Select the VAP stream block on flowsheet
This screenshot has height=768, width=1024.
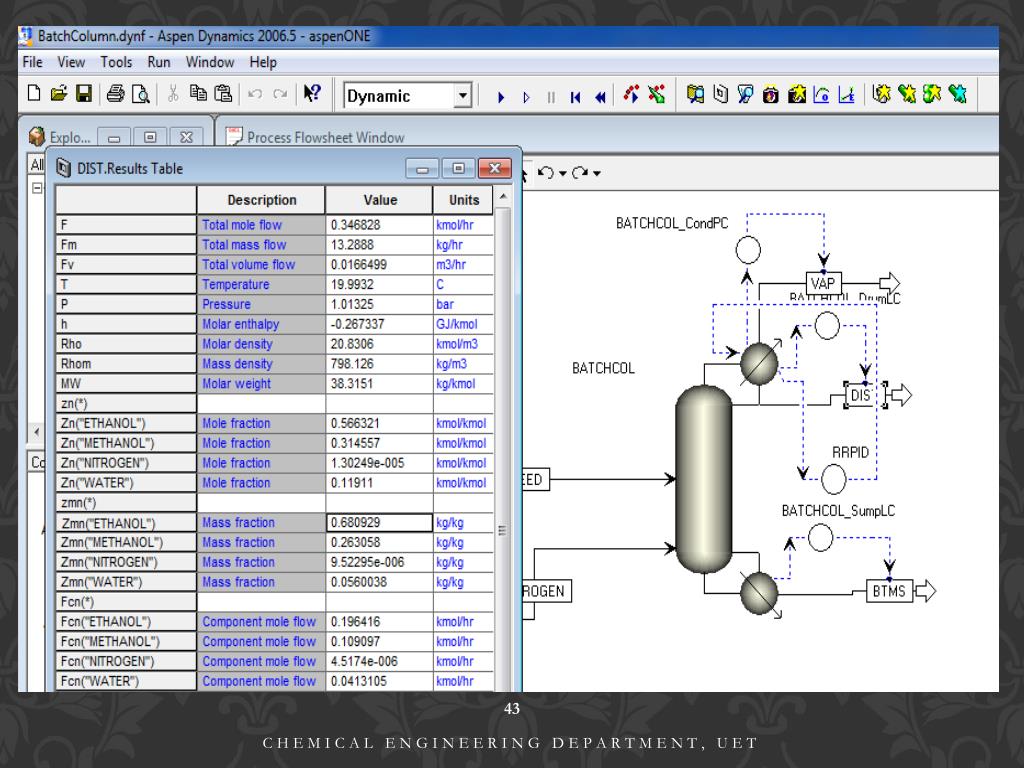823,283
